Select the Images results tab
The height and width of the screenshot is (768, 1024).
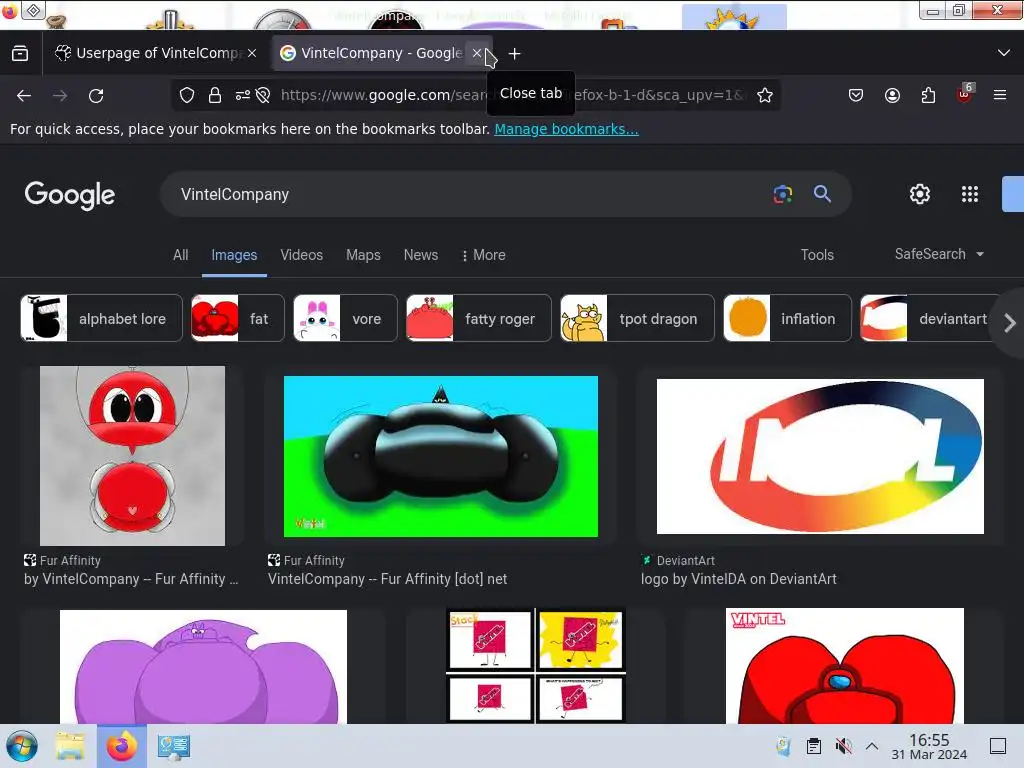[234, 255]
